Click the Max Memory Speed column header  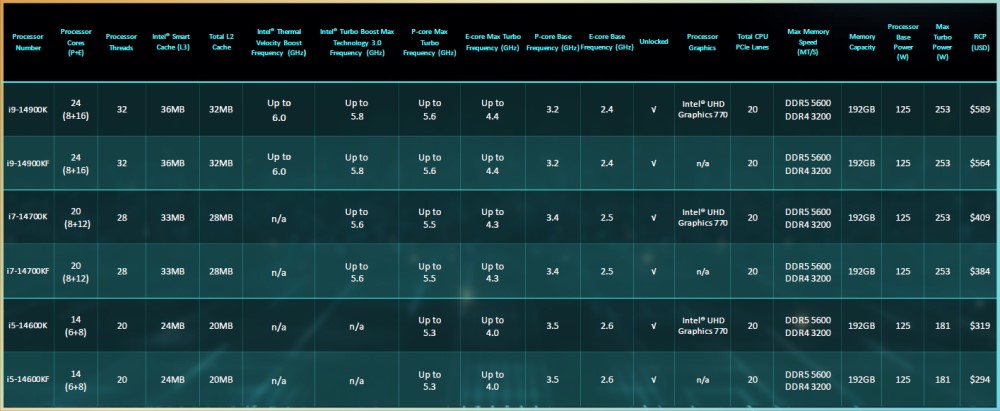pos(810,40)
